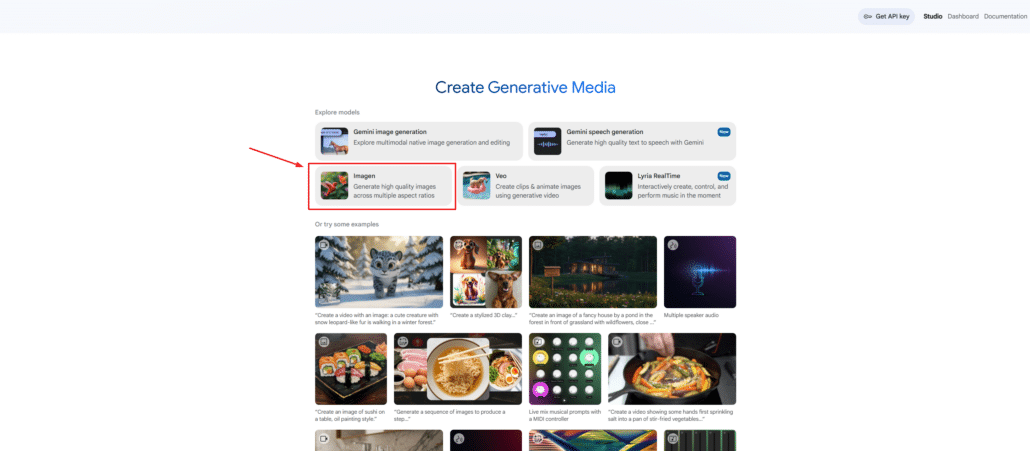Image resolution: width=1030 pixels, height=451 pixels.
Task: Open the snow leopard video example thumbnail
Action: (x=379, y=272)
